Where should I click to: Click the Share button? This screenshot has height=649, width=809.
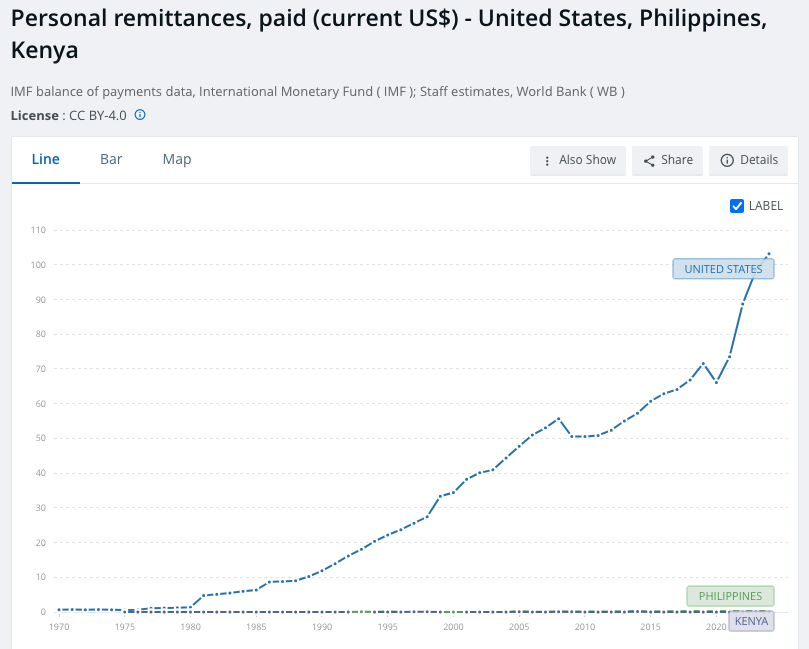667,160
